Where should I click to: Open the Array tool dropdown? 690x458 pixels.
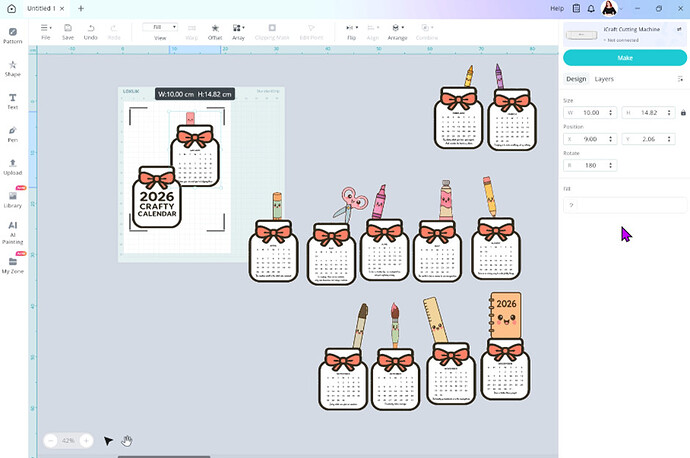click(x=239, y=31)
